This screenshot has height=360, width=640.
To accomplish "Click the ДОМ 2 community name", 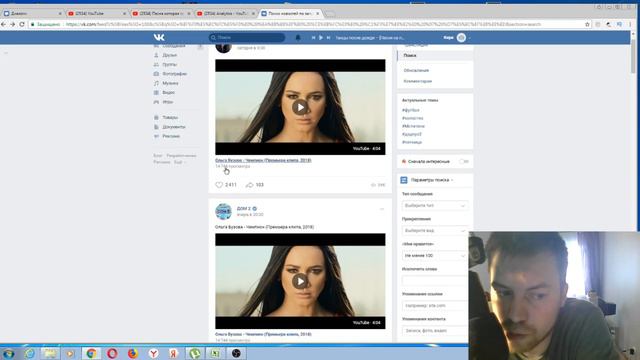I will [244, 209].
